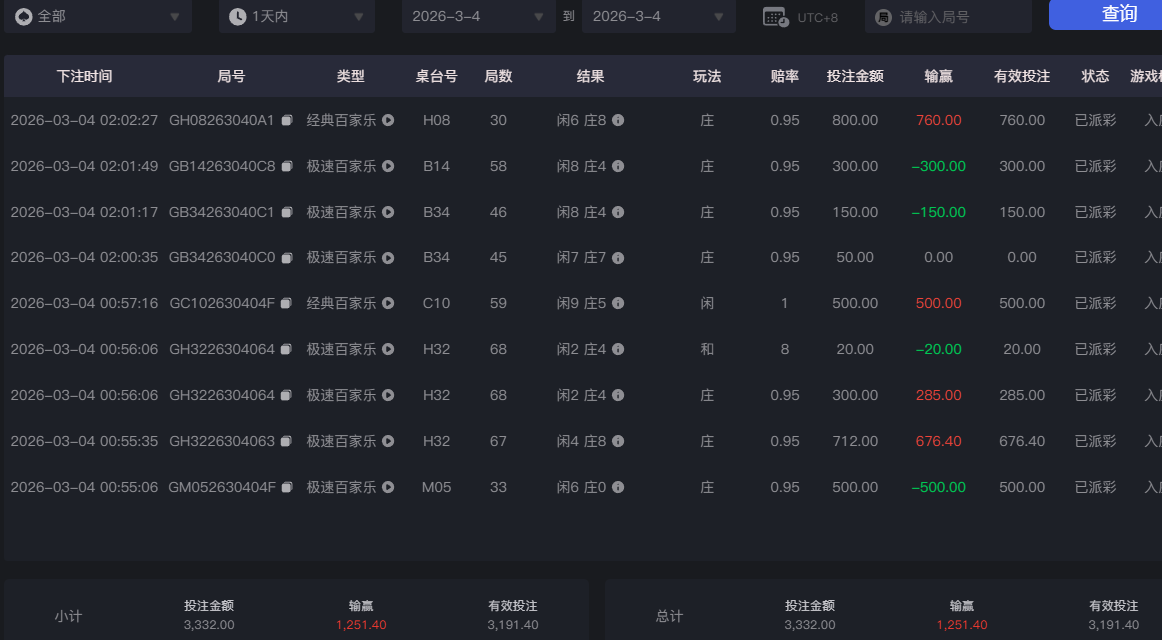Copy game ID GM052630404F in bottom row
Screen dimensions: 1162x640
pos(287,487)
